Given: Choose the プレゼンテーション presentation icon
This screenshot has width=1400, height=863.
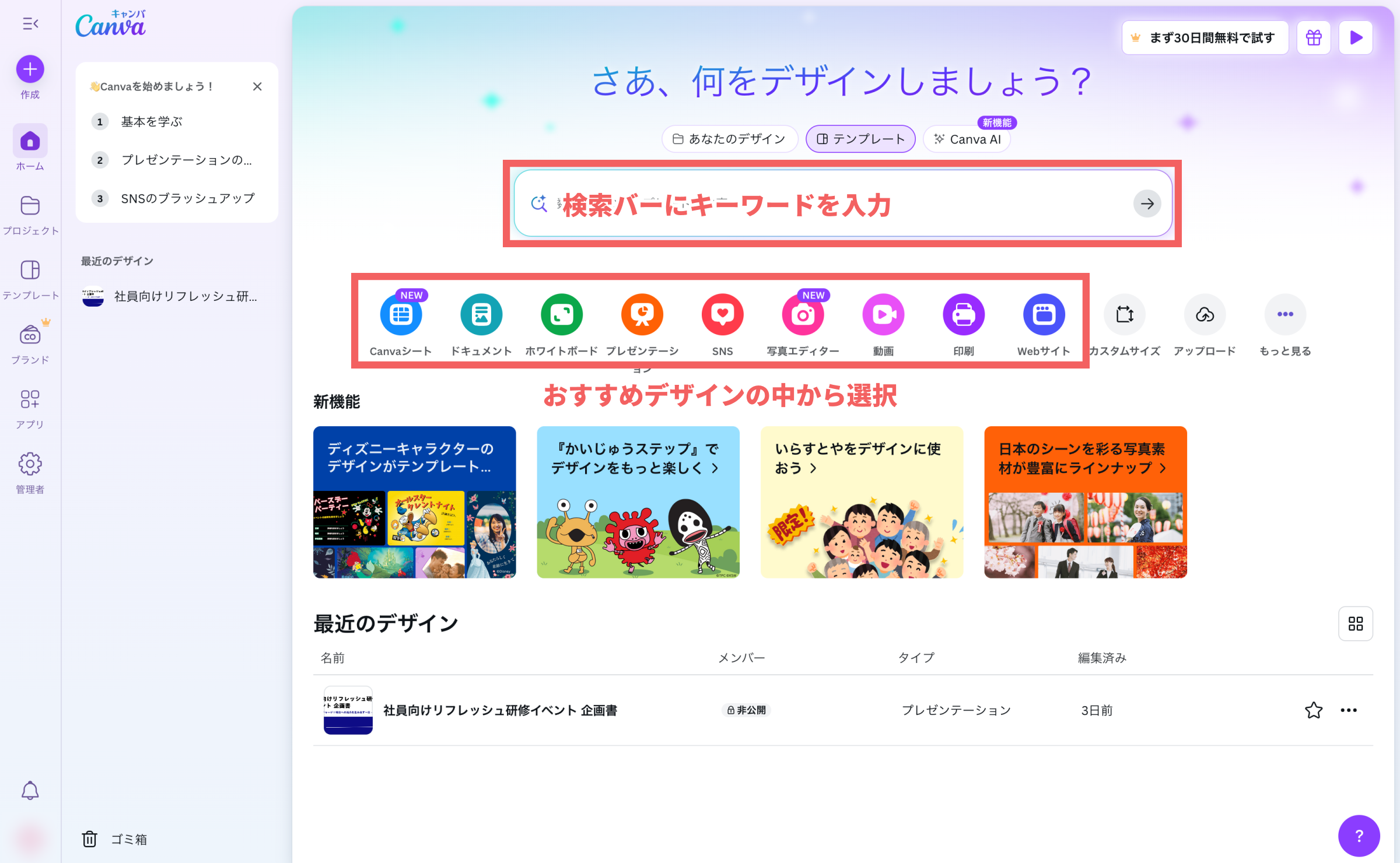Looking at the screenshot, I should pos(642,314).
